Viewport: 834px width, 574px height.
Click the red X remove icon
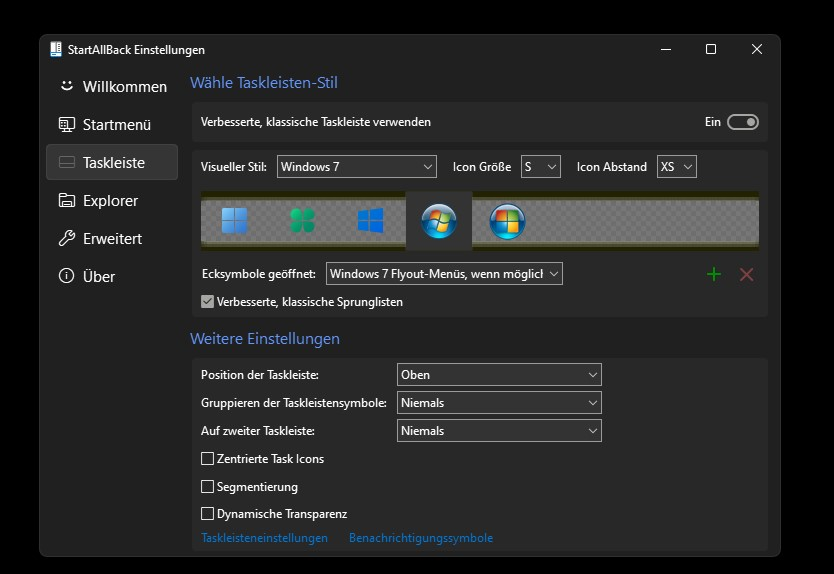pyautogui.click(x=746, y=274)
